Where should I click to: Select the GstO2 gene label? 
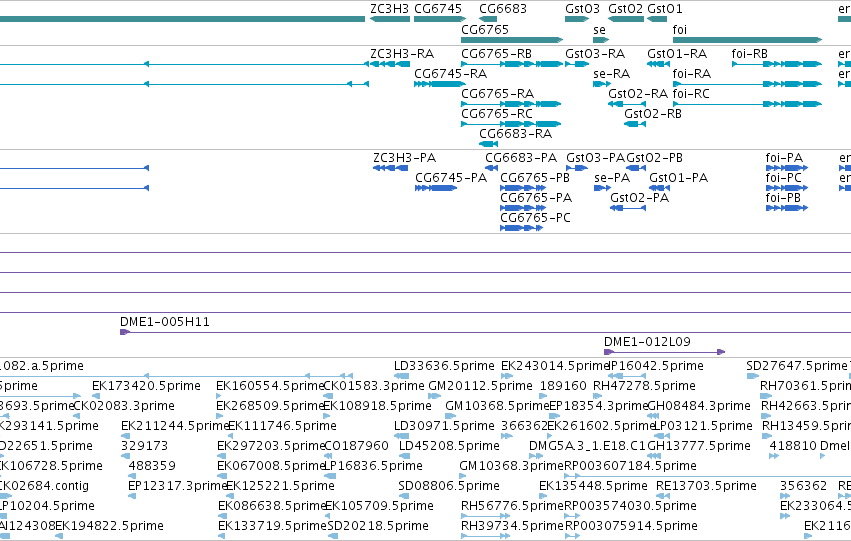tap(625, 9)
